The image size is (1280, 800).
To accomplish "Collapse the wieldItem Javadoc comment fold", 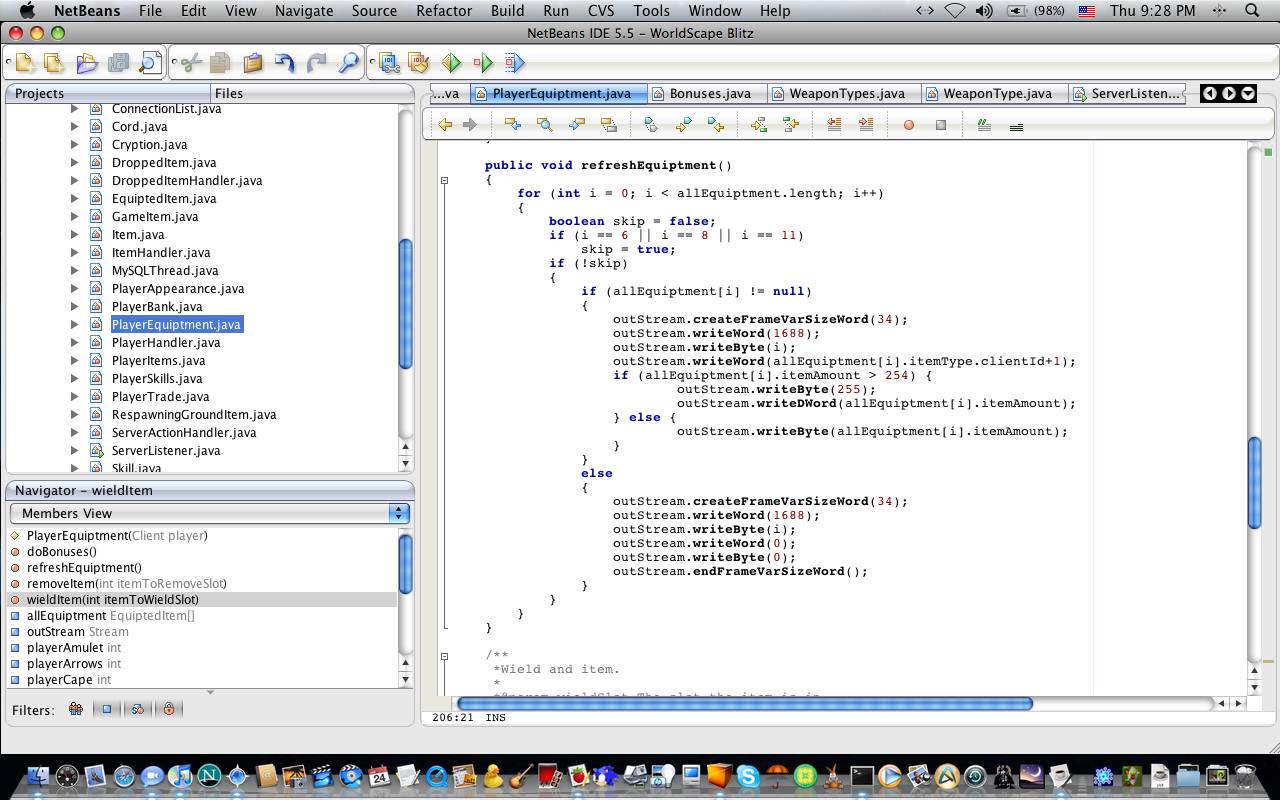I will [445, 657].
